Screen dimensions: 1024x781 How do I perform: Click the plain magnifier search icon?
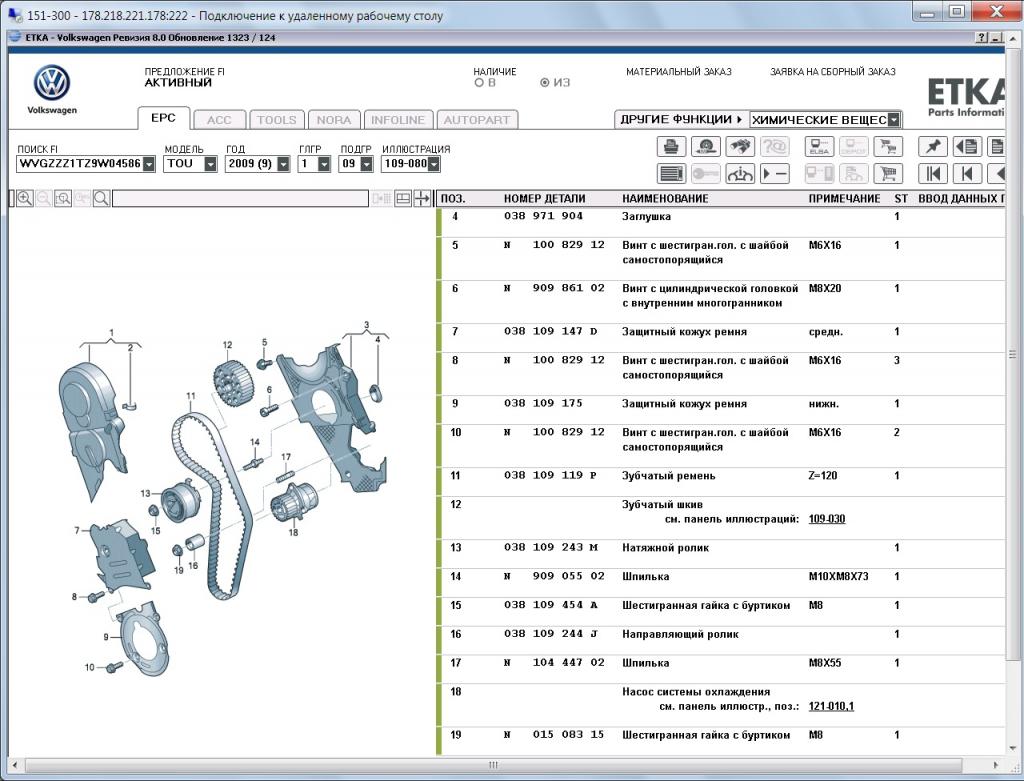tap(101, 199)
